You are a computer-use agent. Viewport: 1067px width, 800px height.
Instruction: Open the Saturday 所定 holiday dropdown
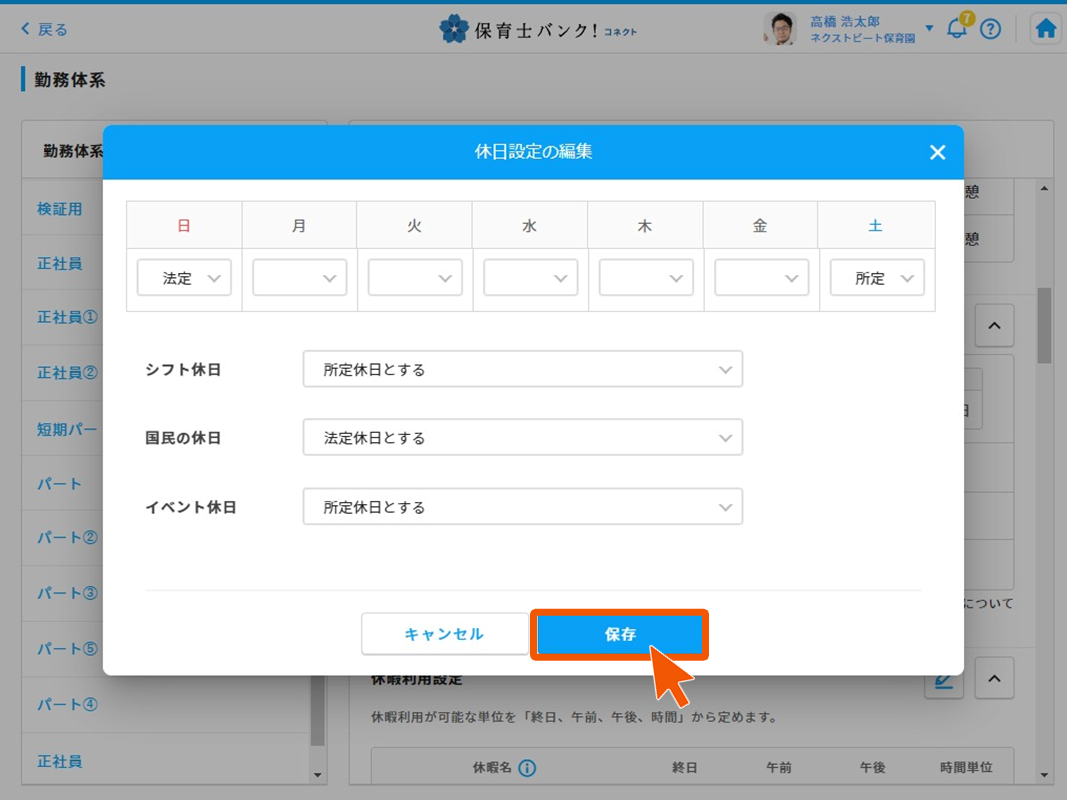[x=877, y=278]
